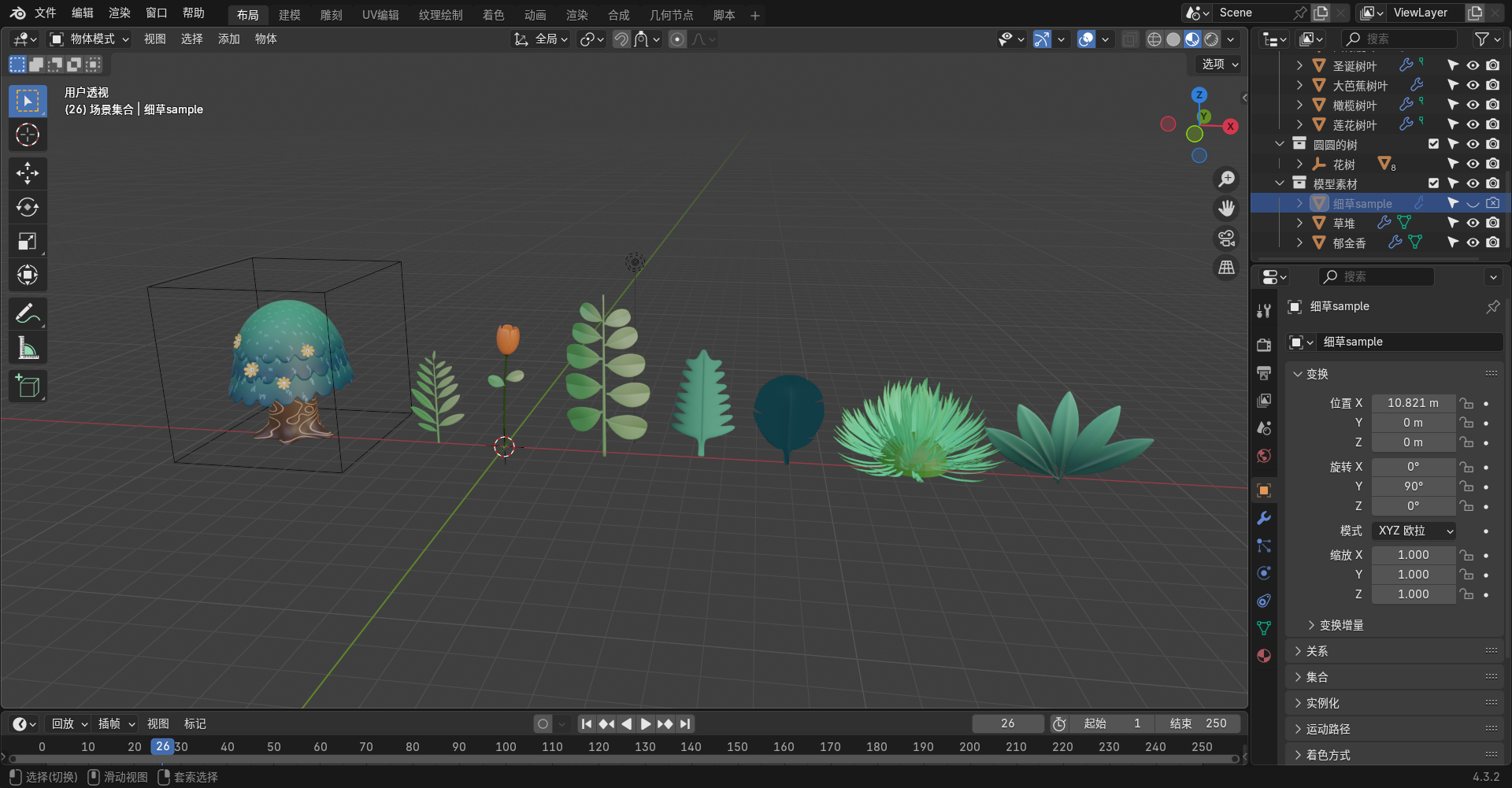Select the Move tool in left toolbar
The height and width of the screenshot is (788, 1512).
(28, 173)
